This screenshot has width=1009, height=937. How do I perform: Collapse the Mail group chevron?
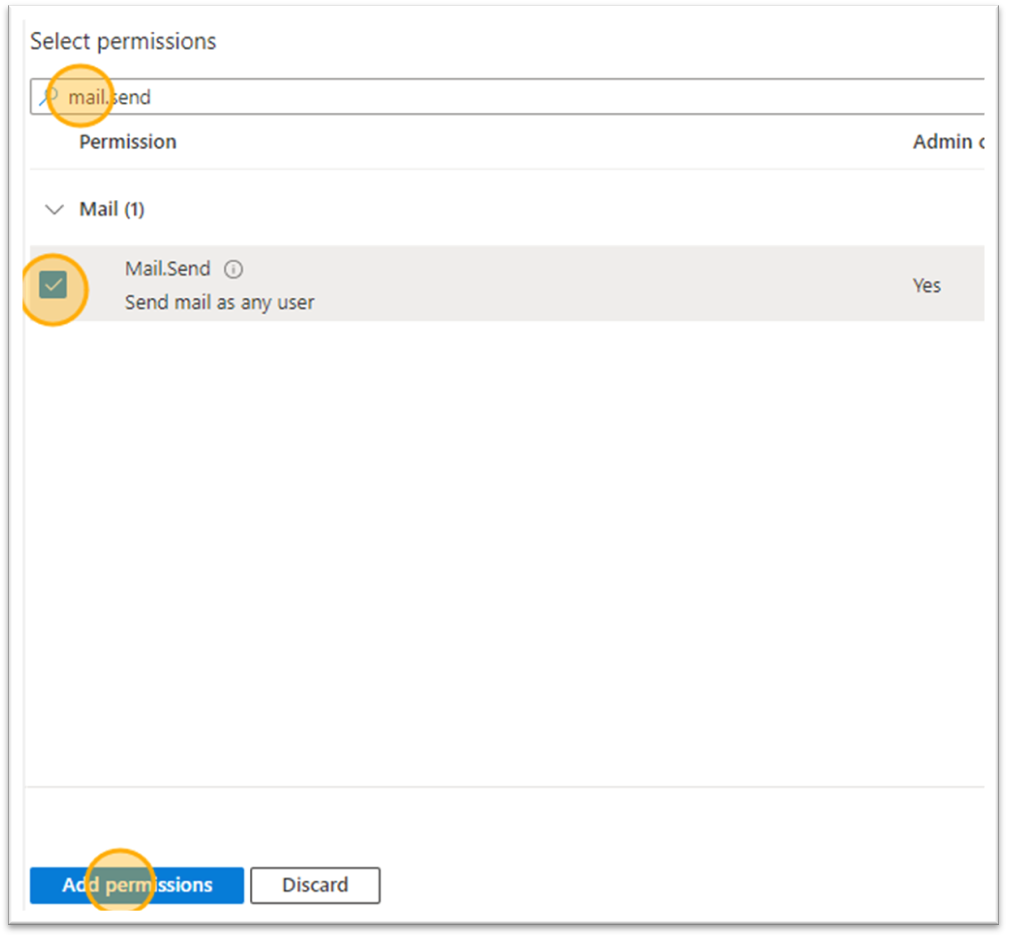point(55,210)
